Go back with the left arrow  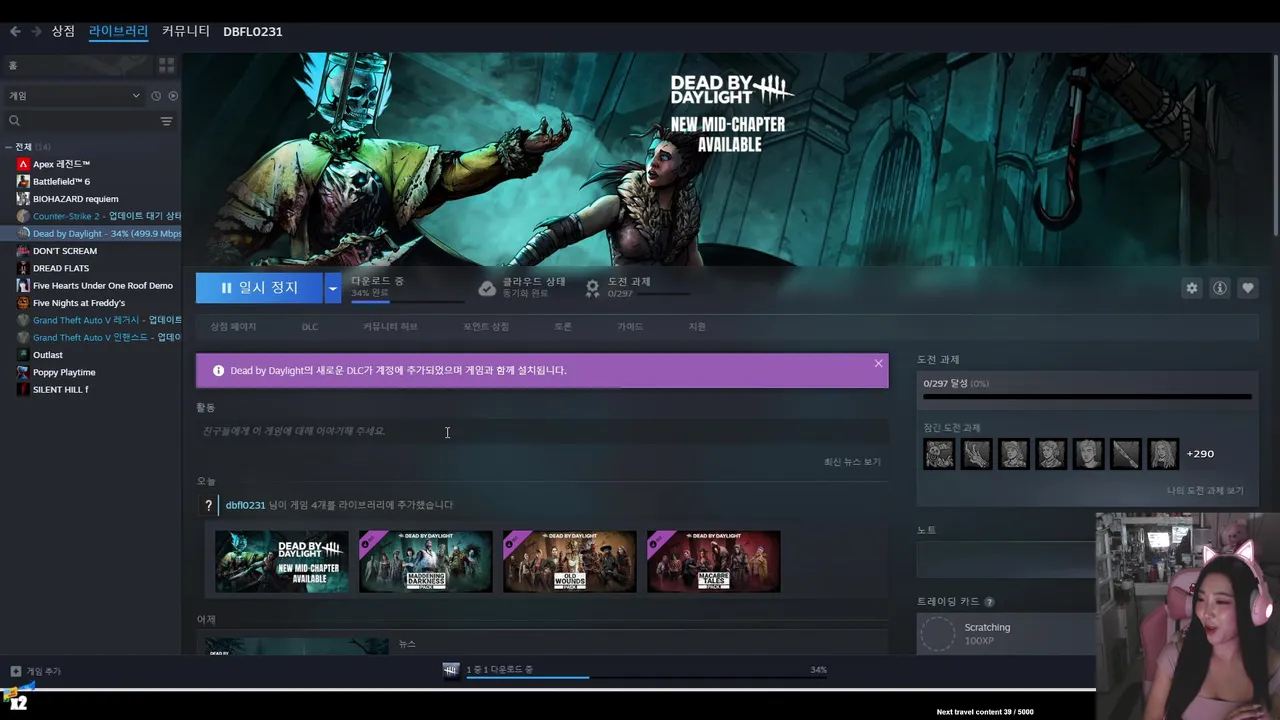click(15, 31)
